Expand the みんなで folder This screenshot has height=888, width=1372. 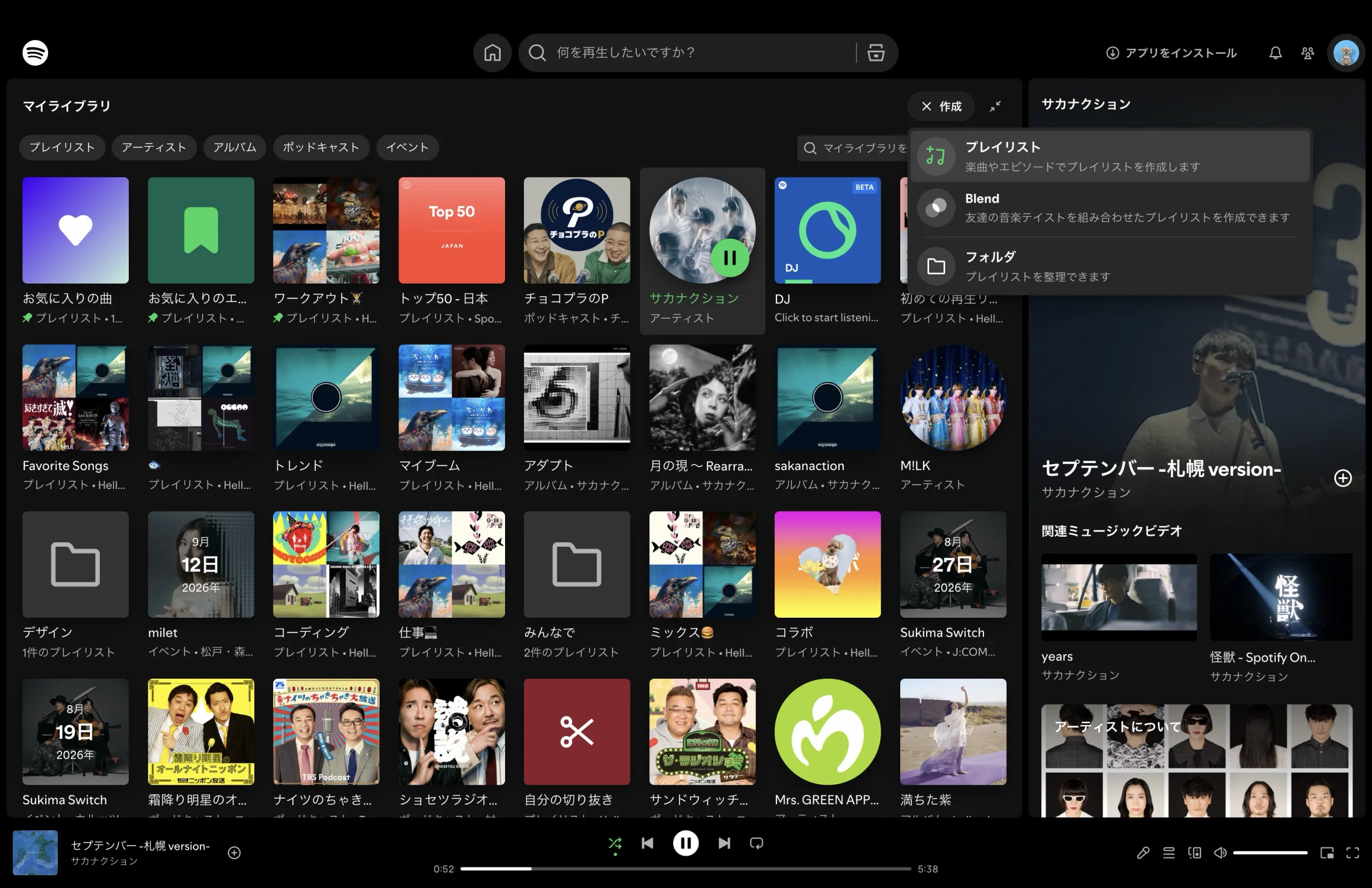click(577, 586)
